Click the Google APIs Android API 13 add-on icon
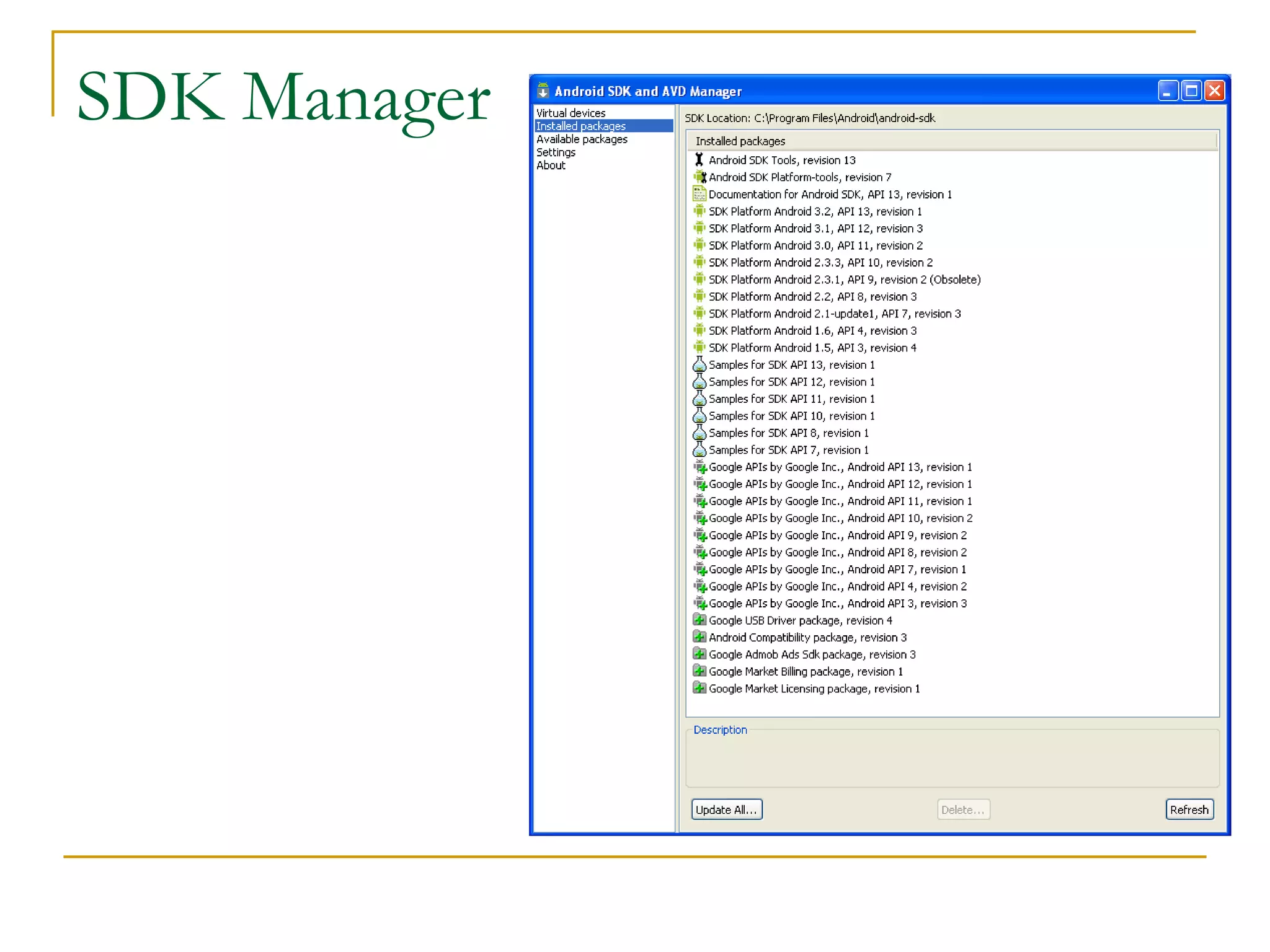Viewport: 1270px width, 952px height. point(700,467)
